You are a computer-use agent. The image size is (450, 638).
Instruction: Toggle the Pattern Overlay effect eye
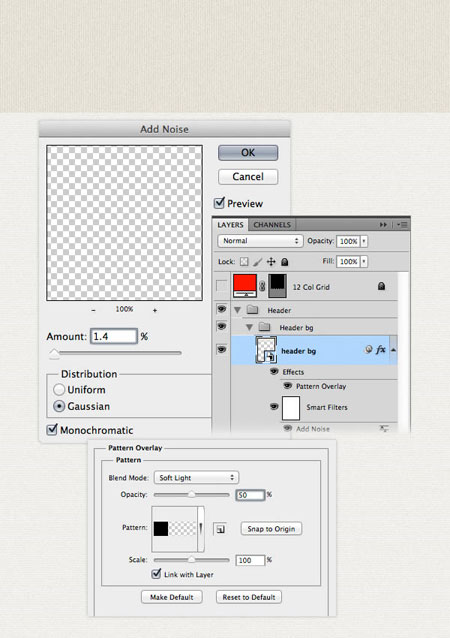pyautogui.click(x=287, y=385)
